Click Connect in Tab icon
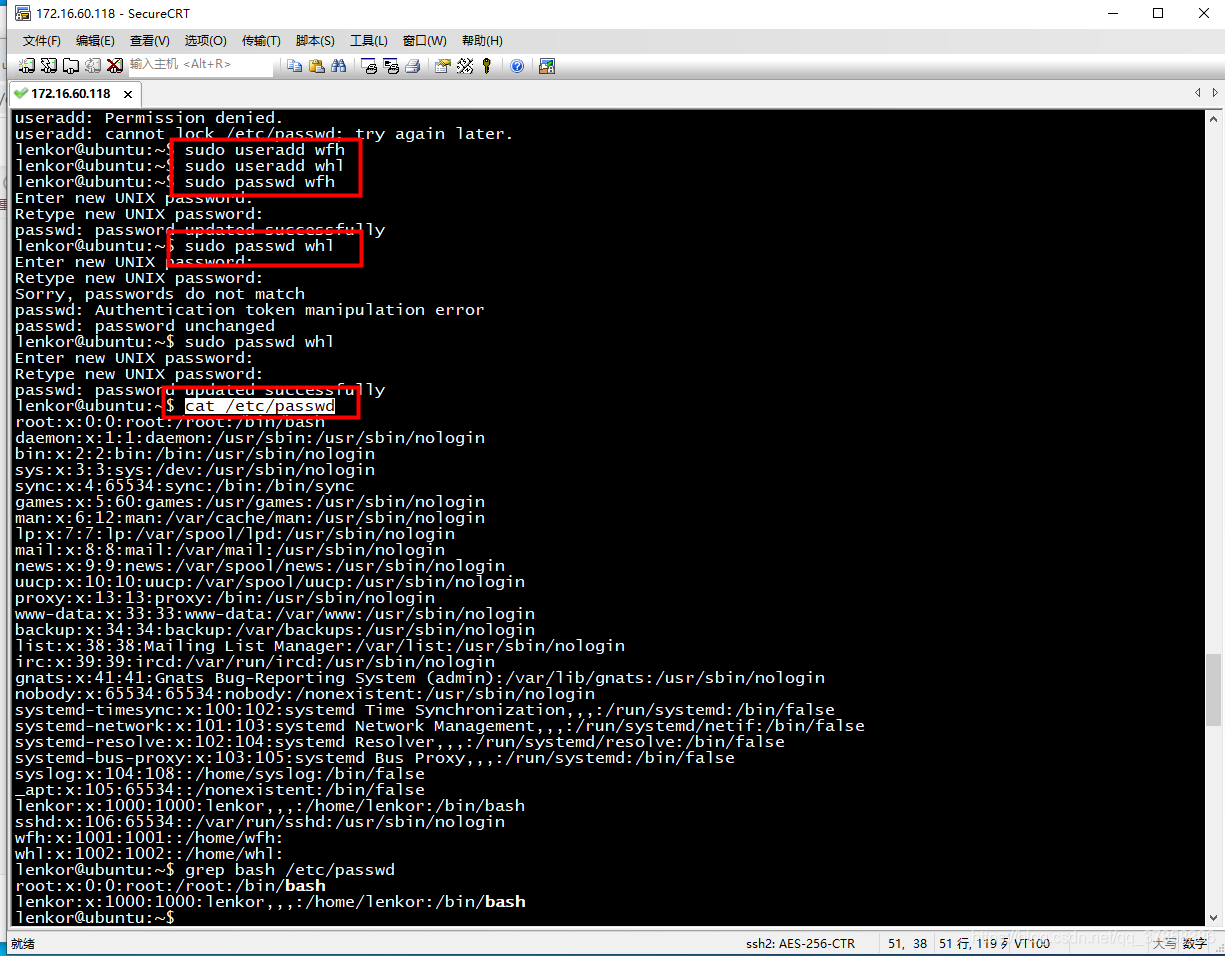Viewport: 1225px width, 956px height. (x=71, y=66)
